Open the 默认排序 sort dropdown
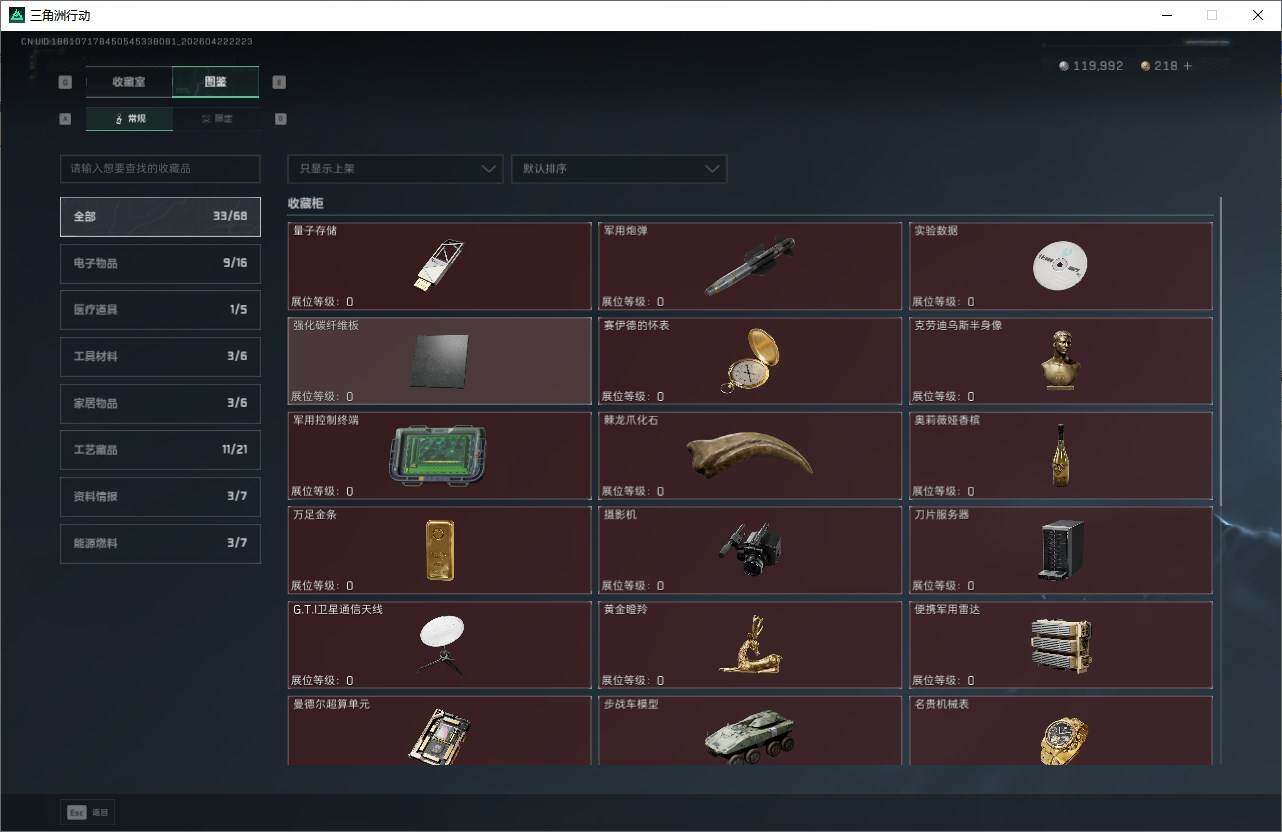The image size is (1282, 832). click(619, 169)
